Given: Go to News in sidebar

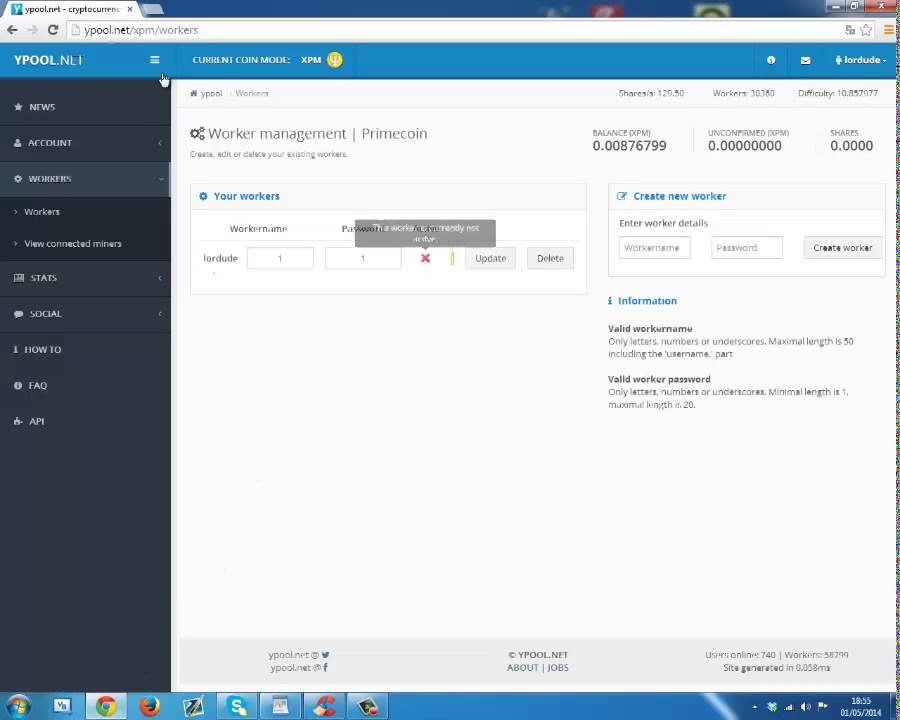Looking at the screenshot, I should pos(85,107).
